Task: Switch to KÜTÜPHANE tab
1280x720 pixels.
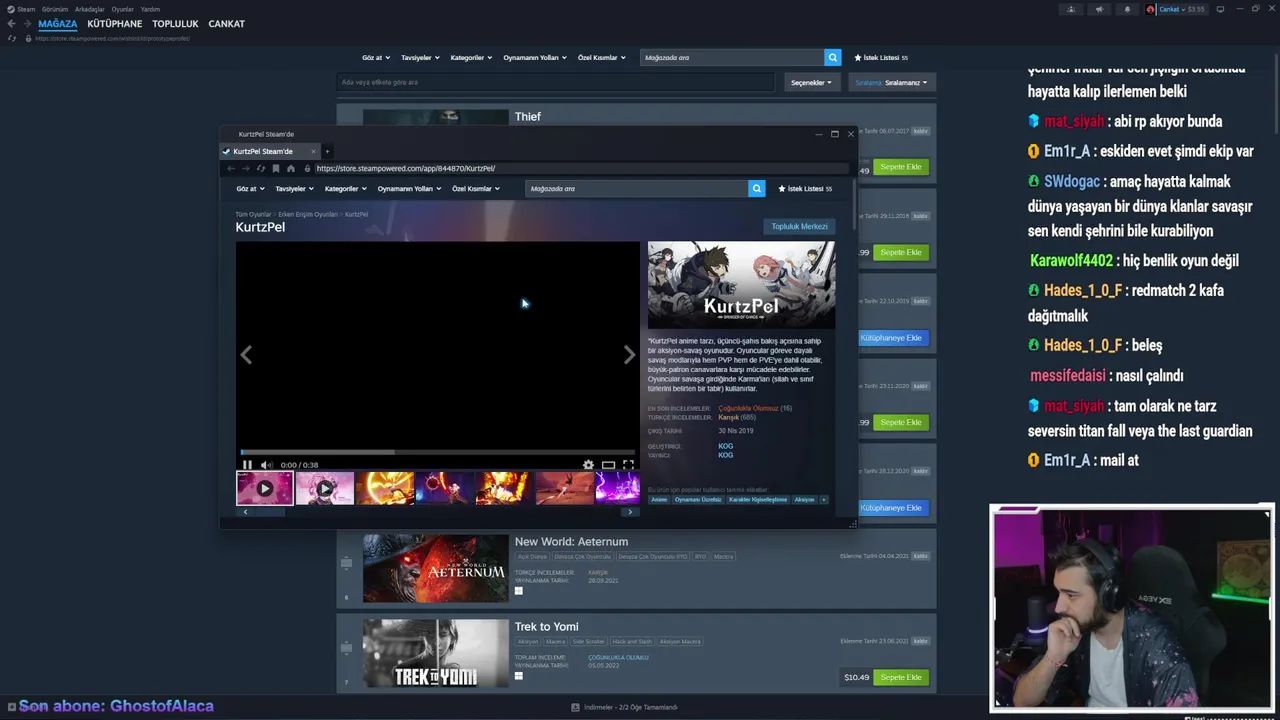Action: [x=115, y=23]
